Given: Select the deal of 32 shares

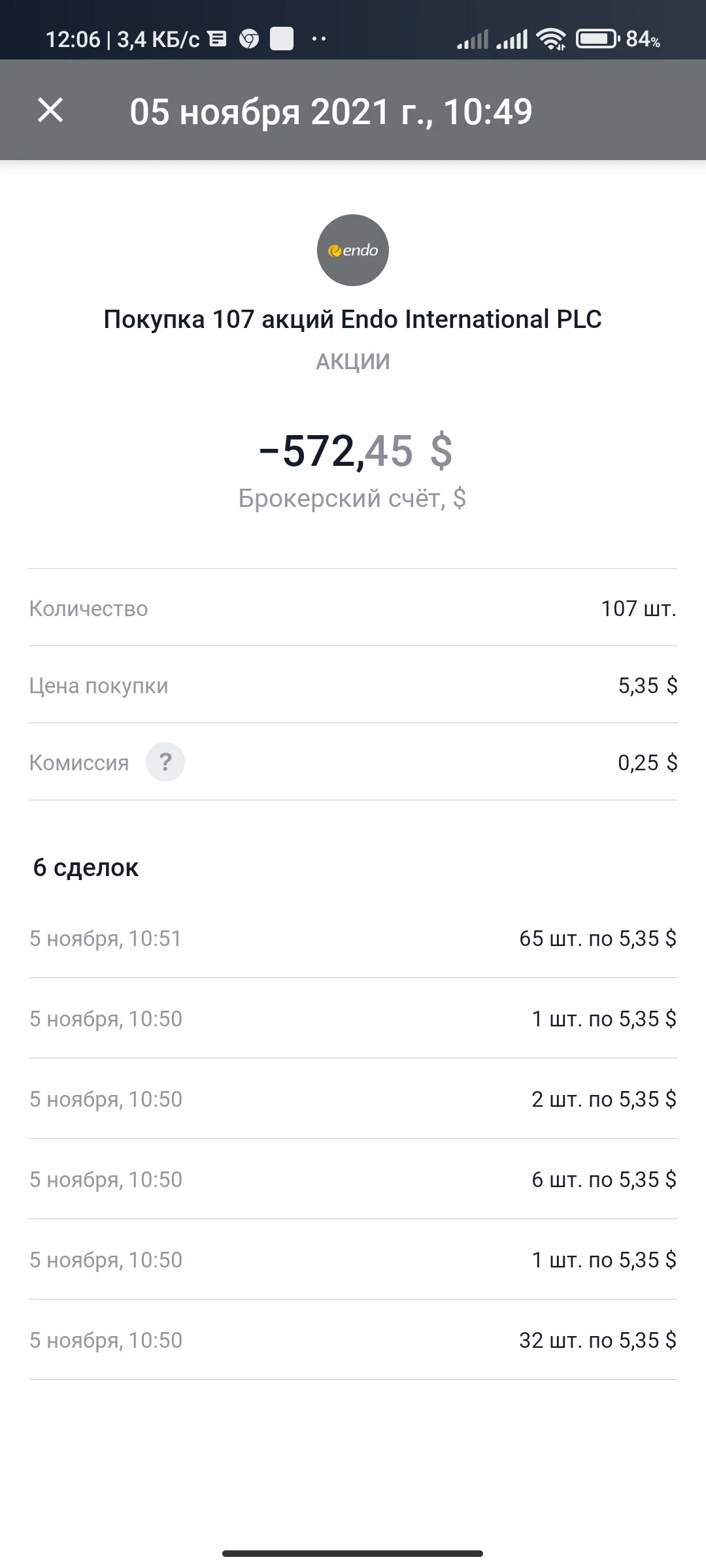Looking at the screenshot, I should 353,1340.
